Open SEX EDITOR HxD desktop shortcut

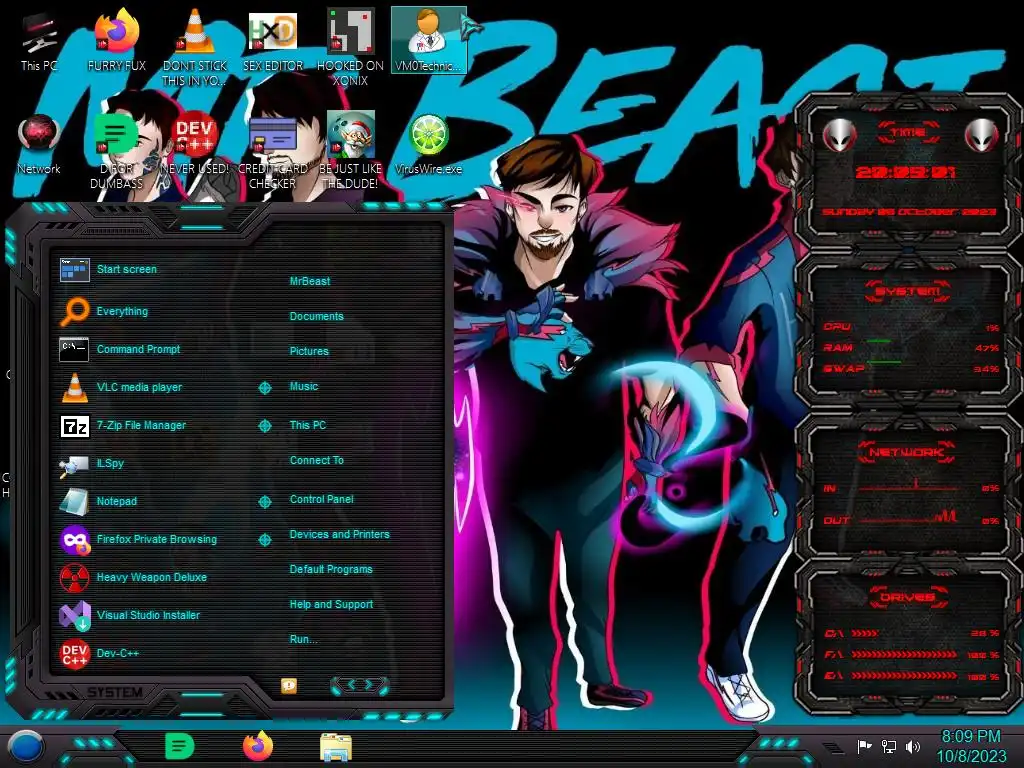(x=272, y=43)
